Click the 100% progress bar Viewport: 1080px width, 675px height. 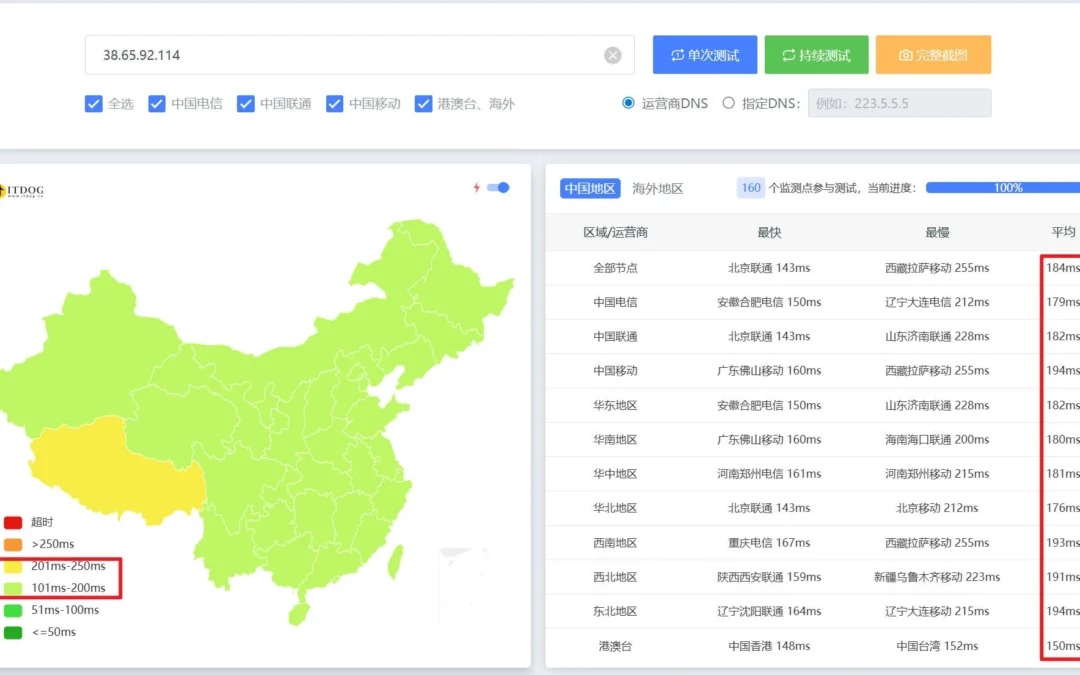click(x=1003, y=187)
